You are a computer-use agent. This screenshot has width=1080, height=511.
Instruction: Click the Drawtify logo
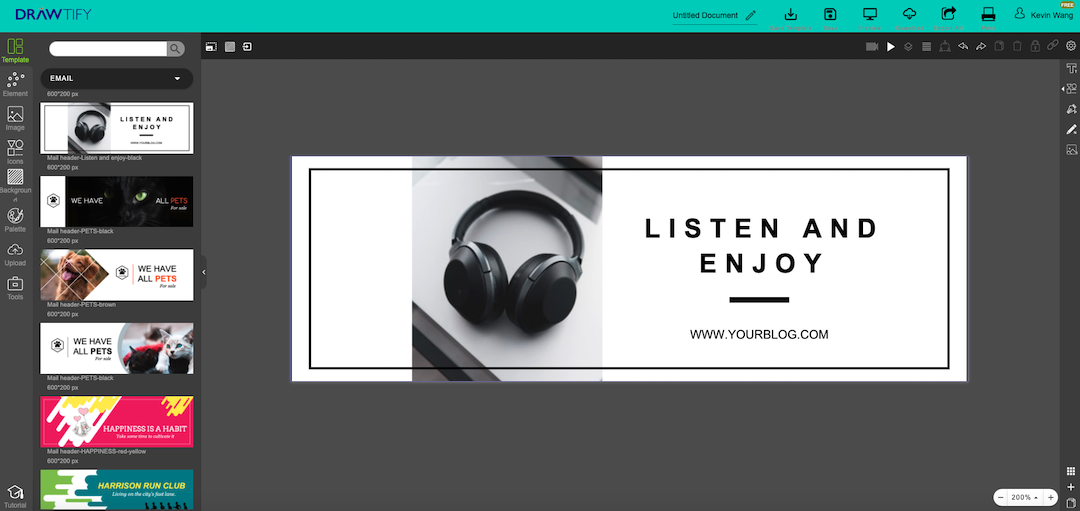click(53, 14)
